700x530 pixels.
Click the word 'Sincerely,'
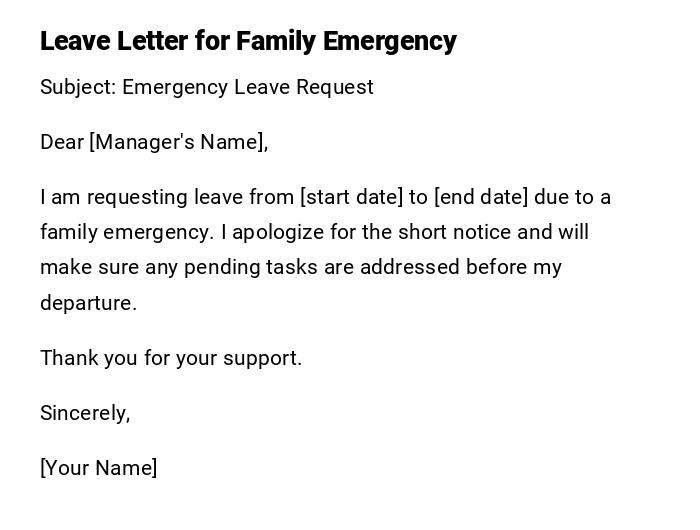coord(85,413)
